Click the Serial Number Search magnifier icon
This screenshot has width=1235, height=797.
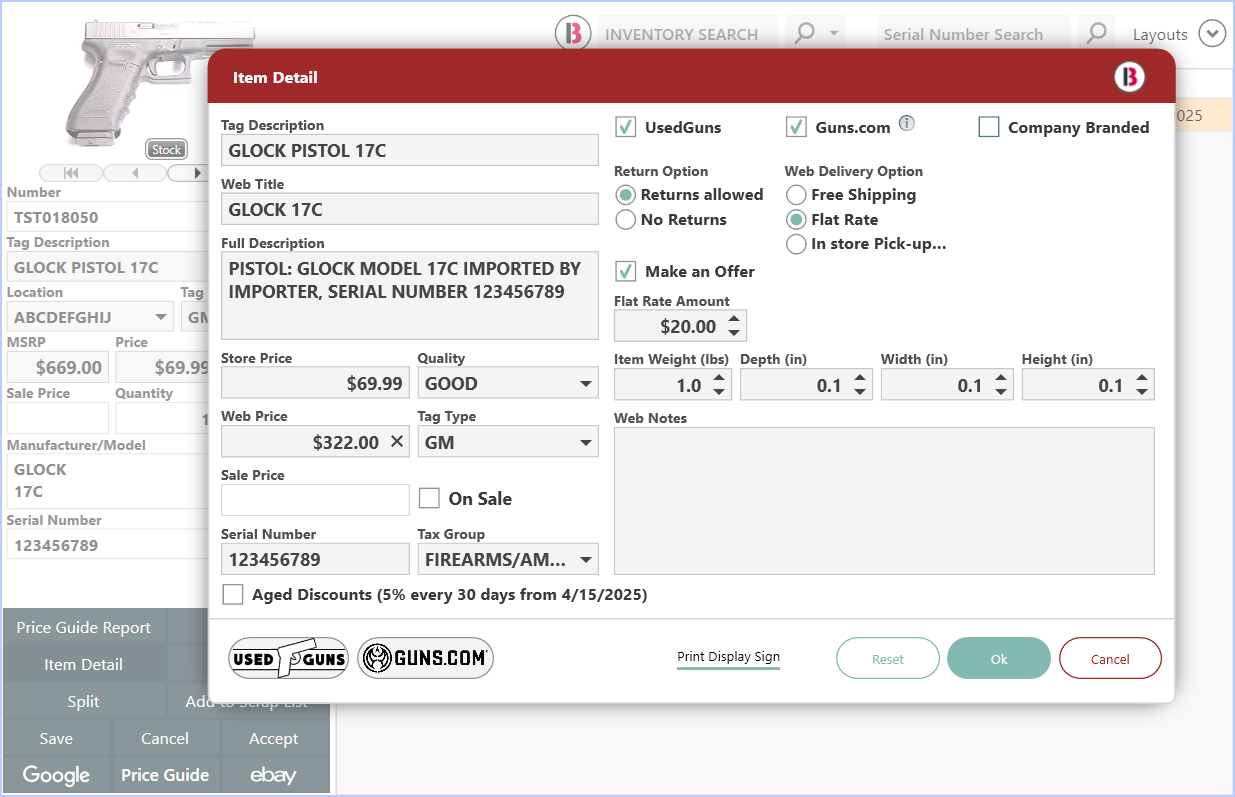click(x=1096, y=34)
